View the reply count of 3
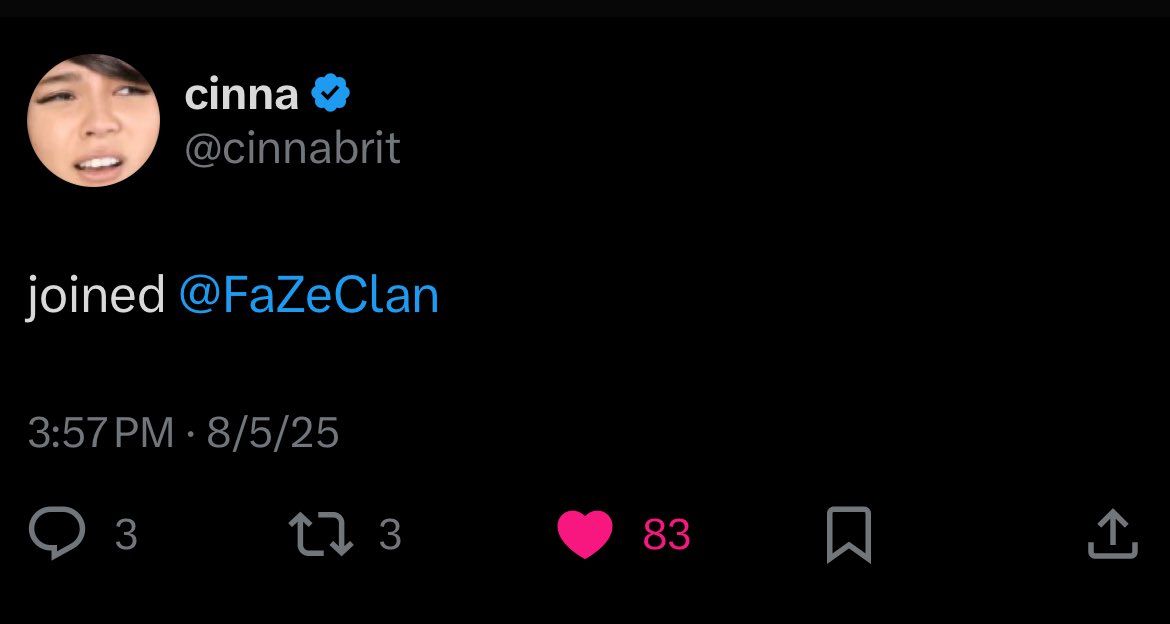The width and height of the screenshot is (1170, 624). (x=126, y=534)
